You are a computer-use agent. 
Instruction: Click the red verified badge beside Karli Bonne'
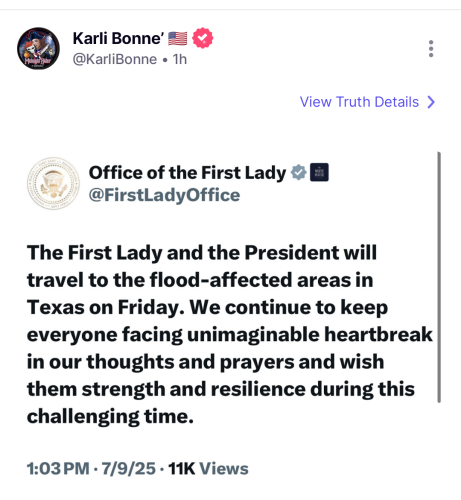click(203, 38)
